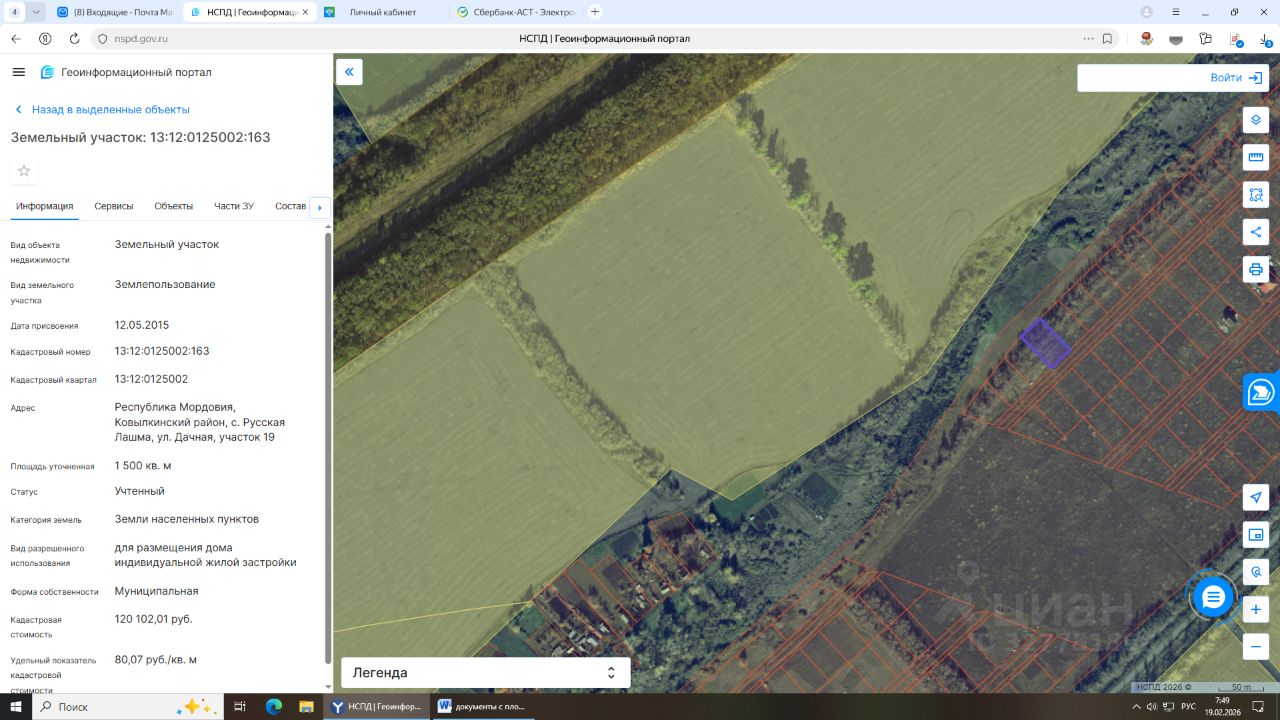The height and width of the screenshot is (720, 1280).
Task: Click the Windows taskbar search box
Action: click(x=128, y=706)
